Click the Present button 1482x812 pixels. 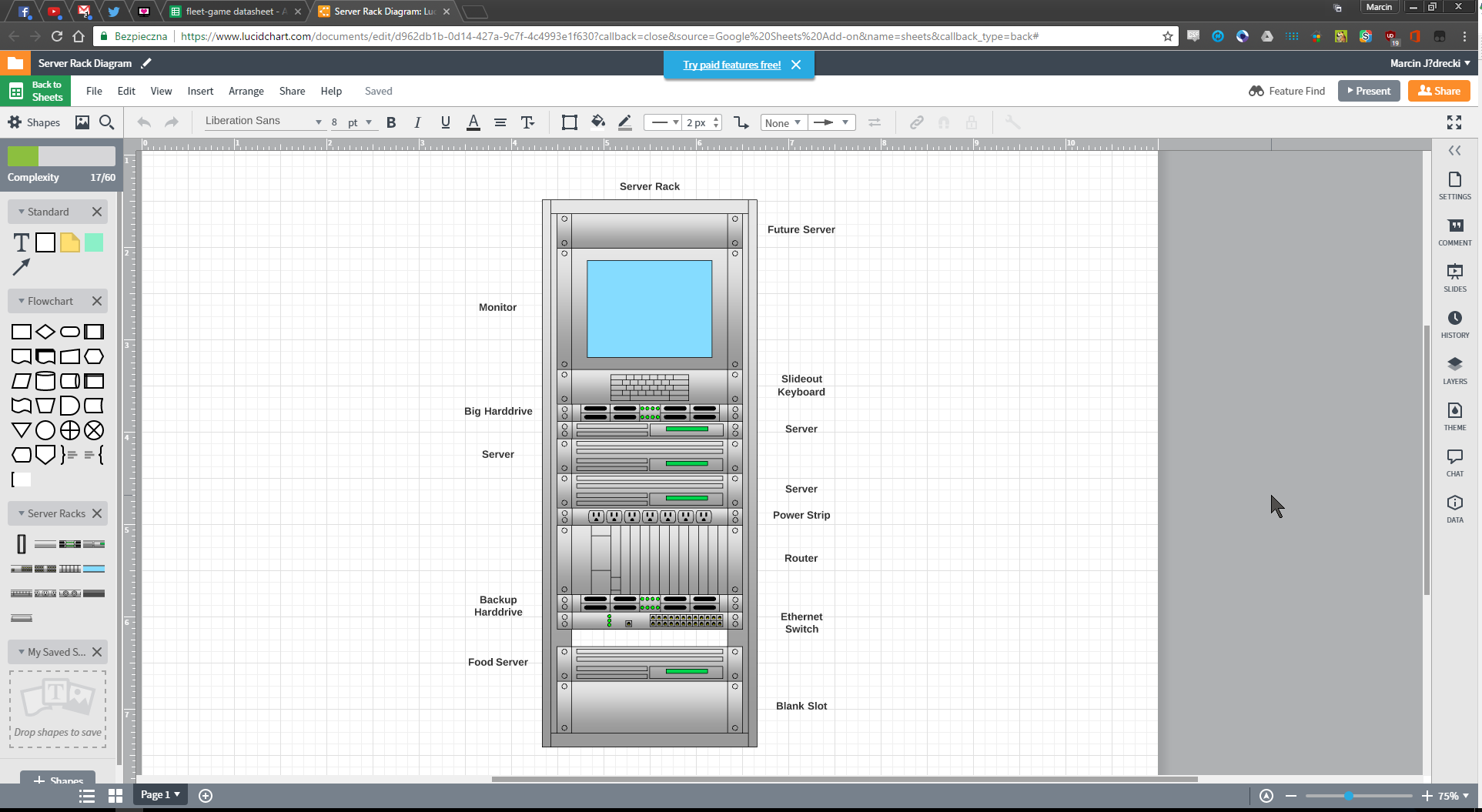coord(1368,91)
